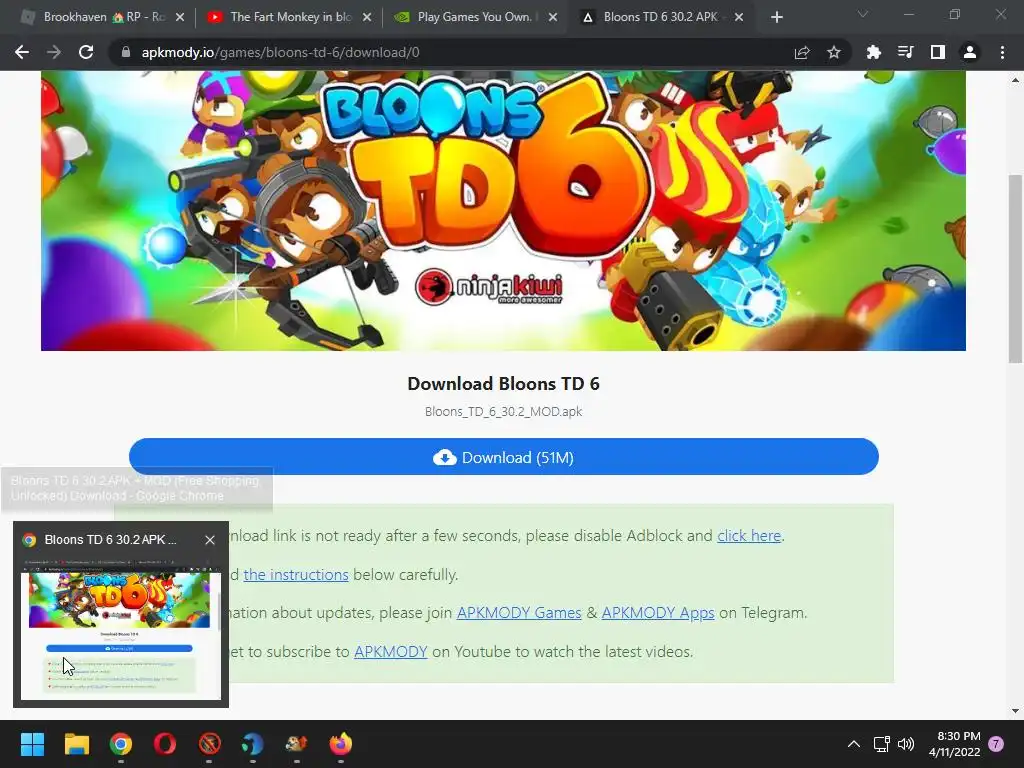This screenshot has width=1024, height=768.
Task: Open a new browser tab
Action: (776, 17)
